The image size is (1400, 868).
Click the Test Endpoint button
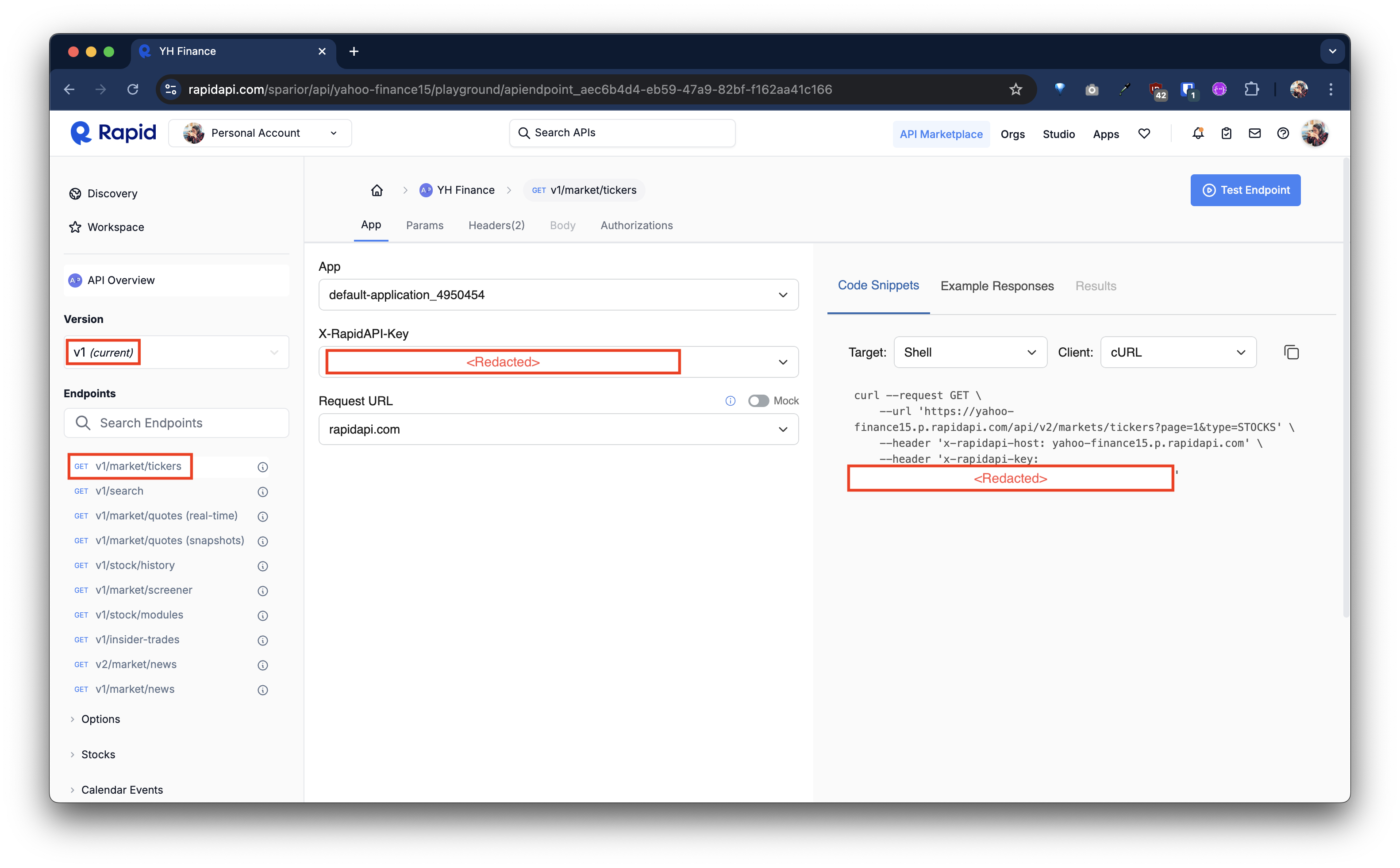[x=1245, y=190]
